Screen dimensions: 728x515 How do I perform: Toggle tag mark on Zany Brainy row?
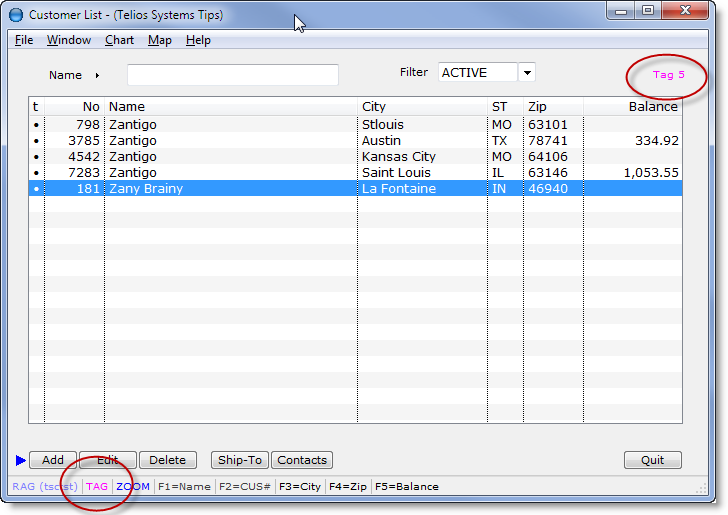tap(36, 188)
